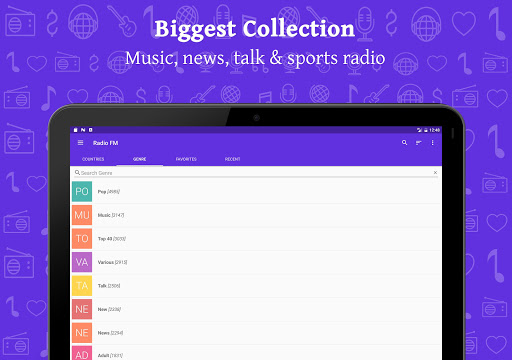
Task: Focus the Search Genre input field
Action: coord(252,173)
